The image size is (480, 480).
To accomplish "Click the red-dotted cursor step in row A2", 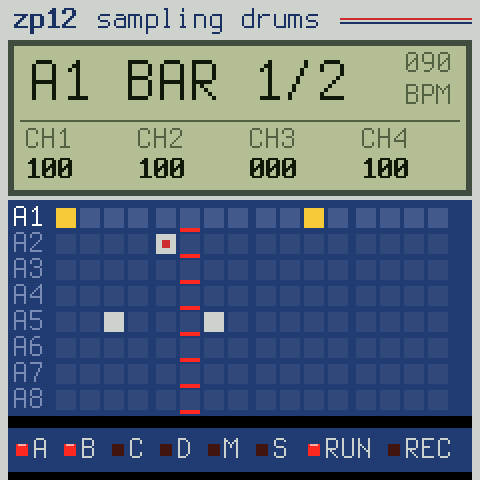I will (166, 244).
